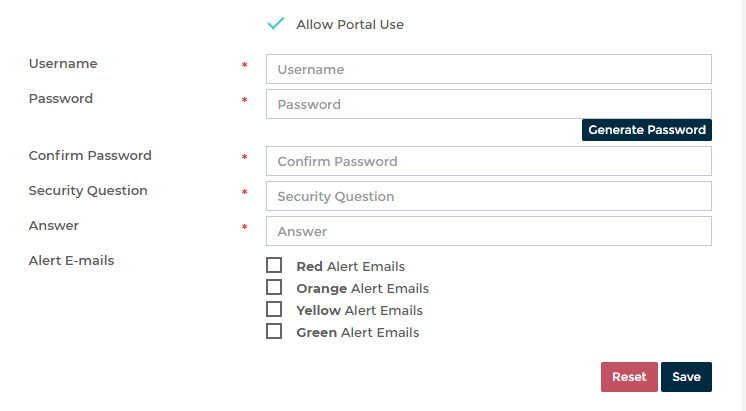This screenshot has height=411, width=746.
Task: Click the Allow Portal Use label text
Action: tap(350, 25)
